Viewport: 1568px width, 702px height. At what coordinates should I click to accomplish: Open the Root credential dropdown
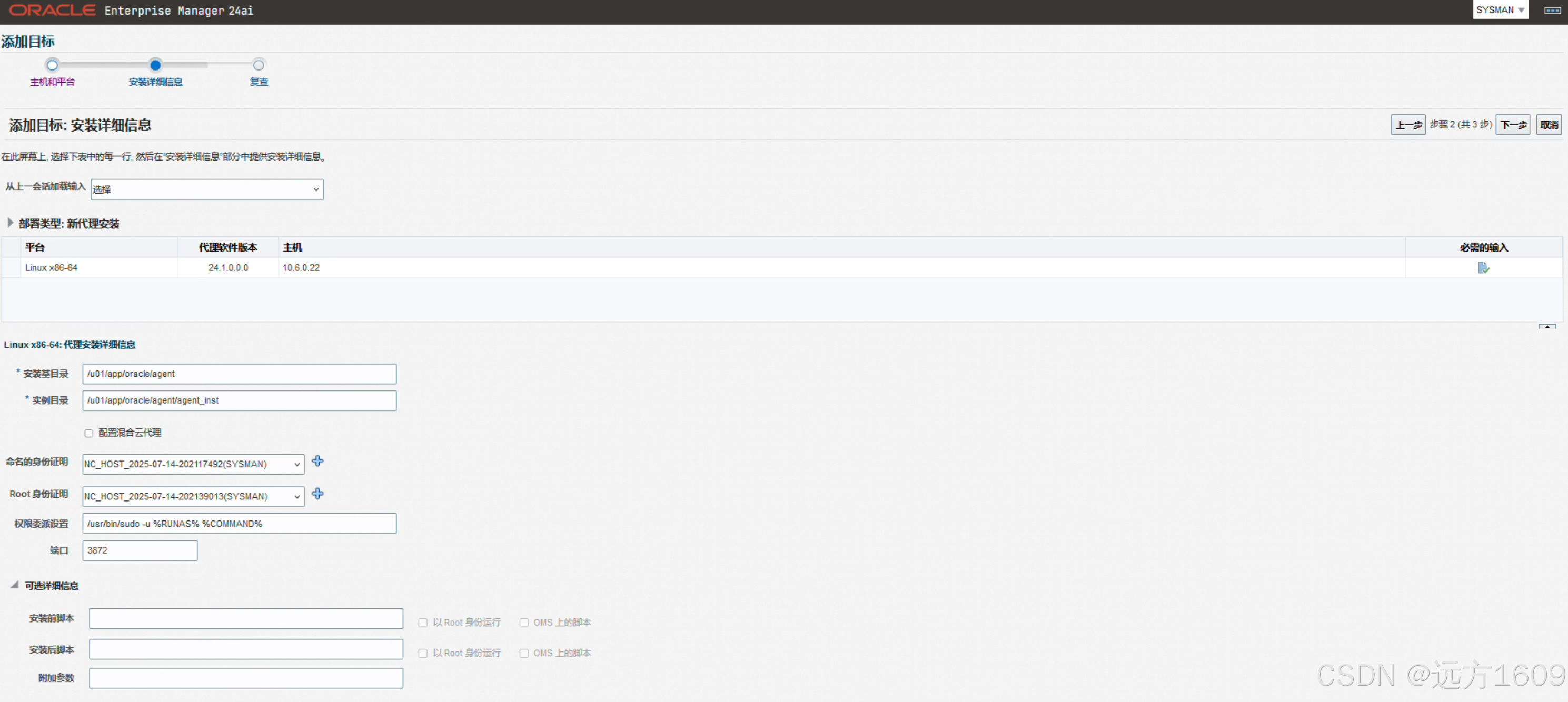point(193,496)
